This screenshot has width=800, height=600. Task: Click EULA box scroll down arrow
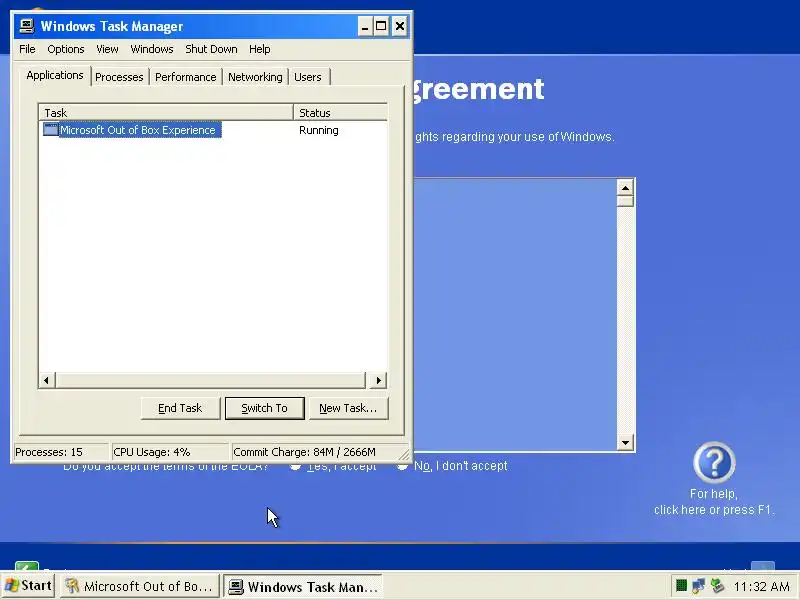625,442
